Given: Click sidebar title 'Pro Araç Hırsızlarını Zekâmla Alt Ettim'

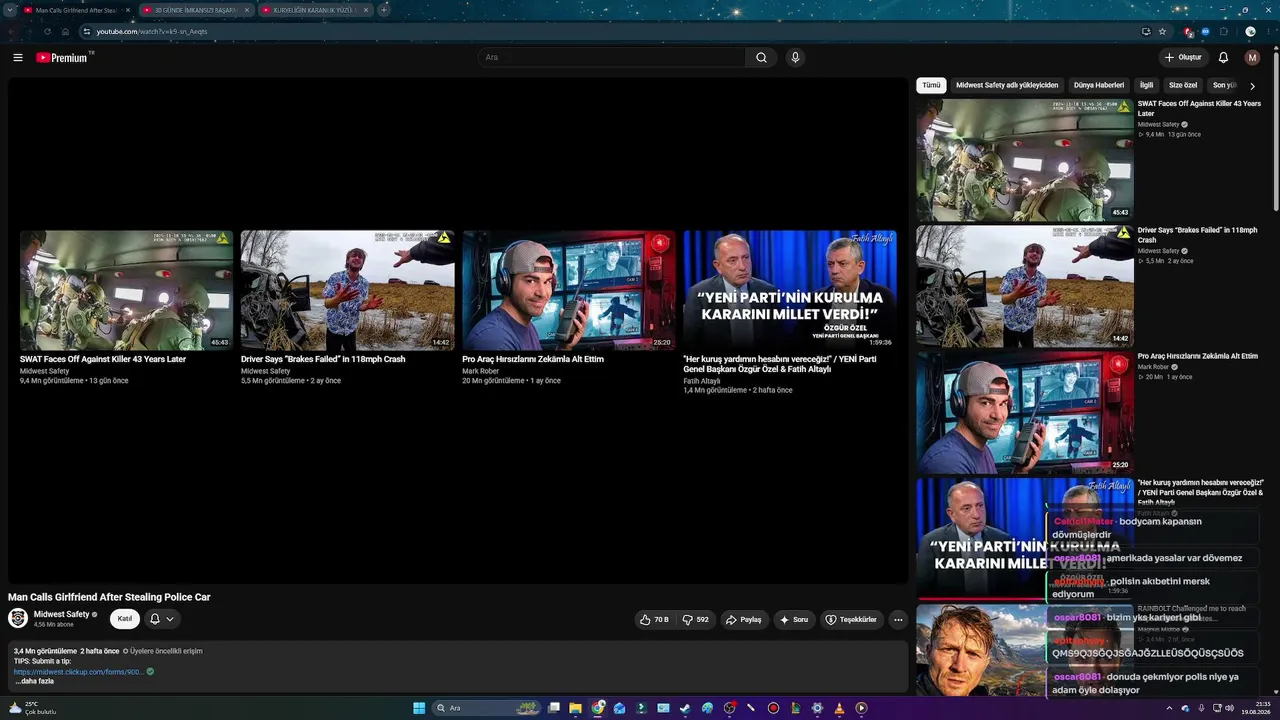Looking at the screenshot, I should click(x=1198, y=356).
